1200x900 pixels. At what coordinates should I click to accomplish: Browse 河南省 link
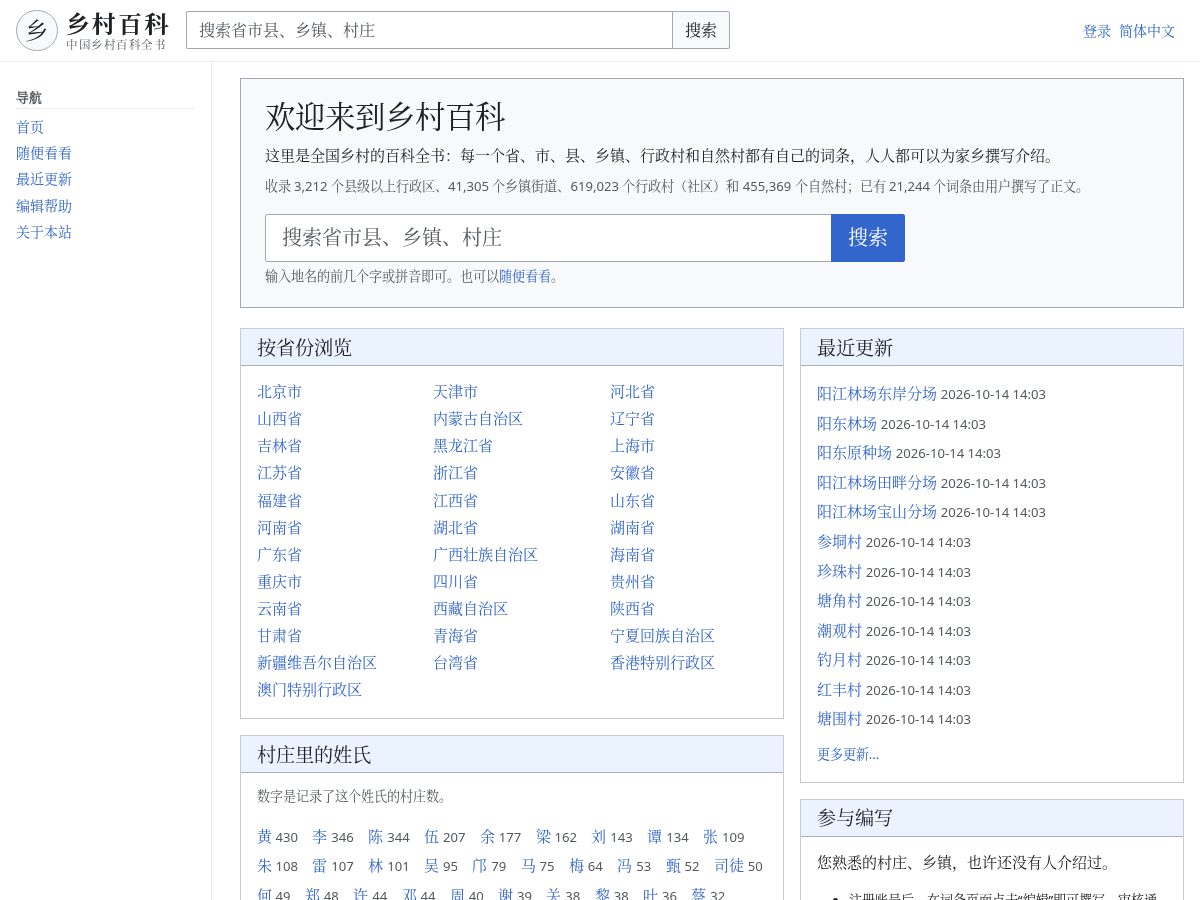pyautogui.click(x=279, y=527)
